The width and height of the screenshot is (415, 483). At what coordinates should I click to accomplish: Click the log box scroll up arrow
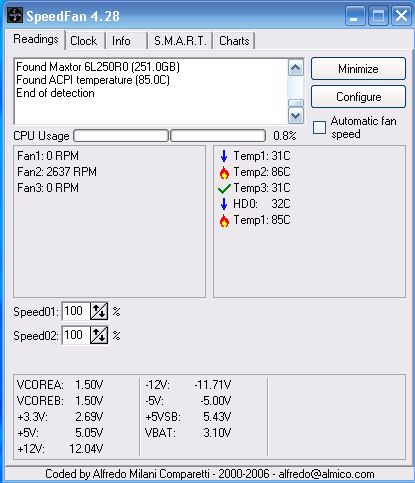[x=296, y=68]
